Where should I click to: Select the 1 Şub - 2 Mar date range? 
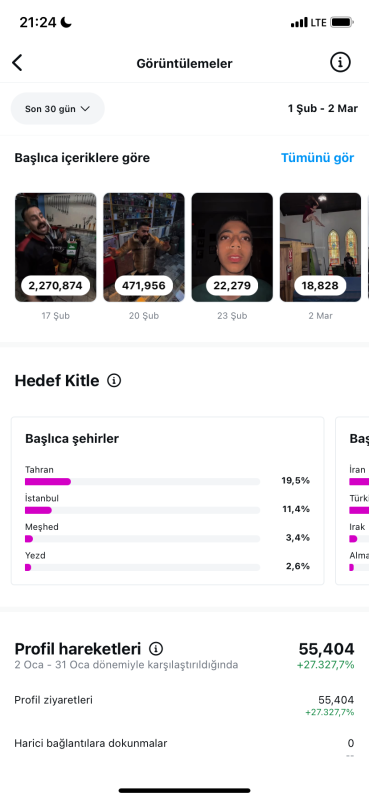coord(323,109)
